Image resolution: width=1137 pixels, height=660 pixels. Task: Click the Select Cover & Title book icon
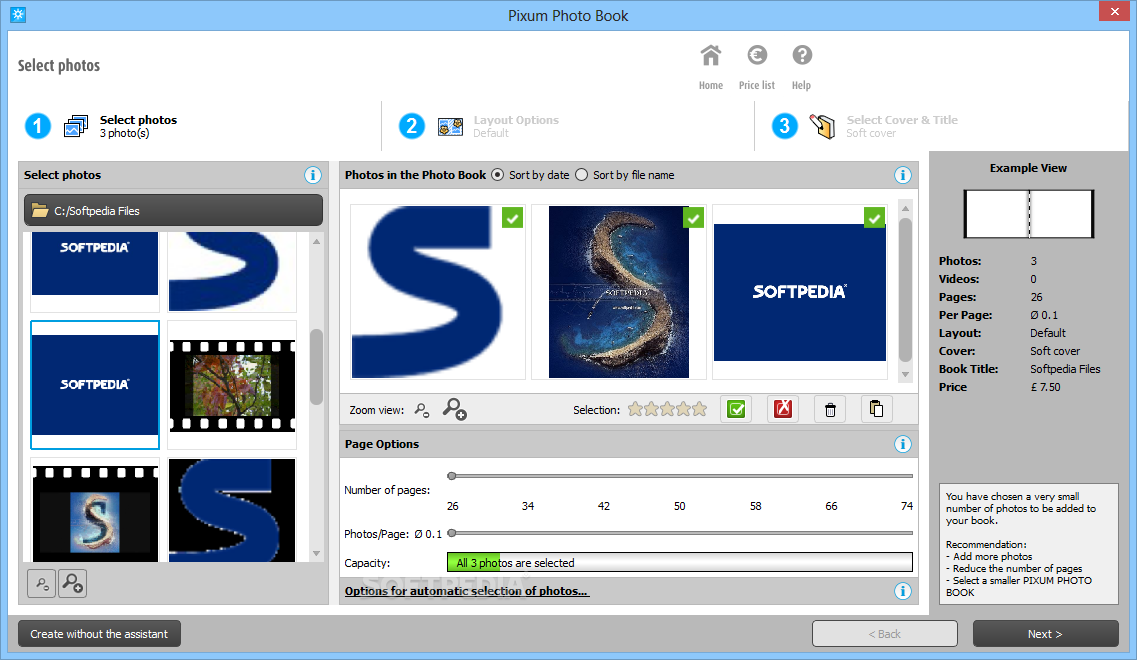pos(822,126)
